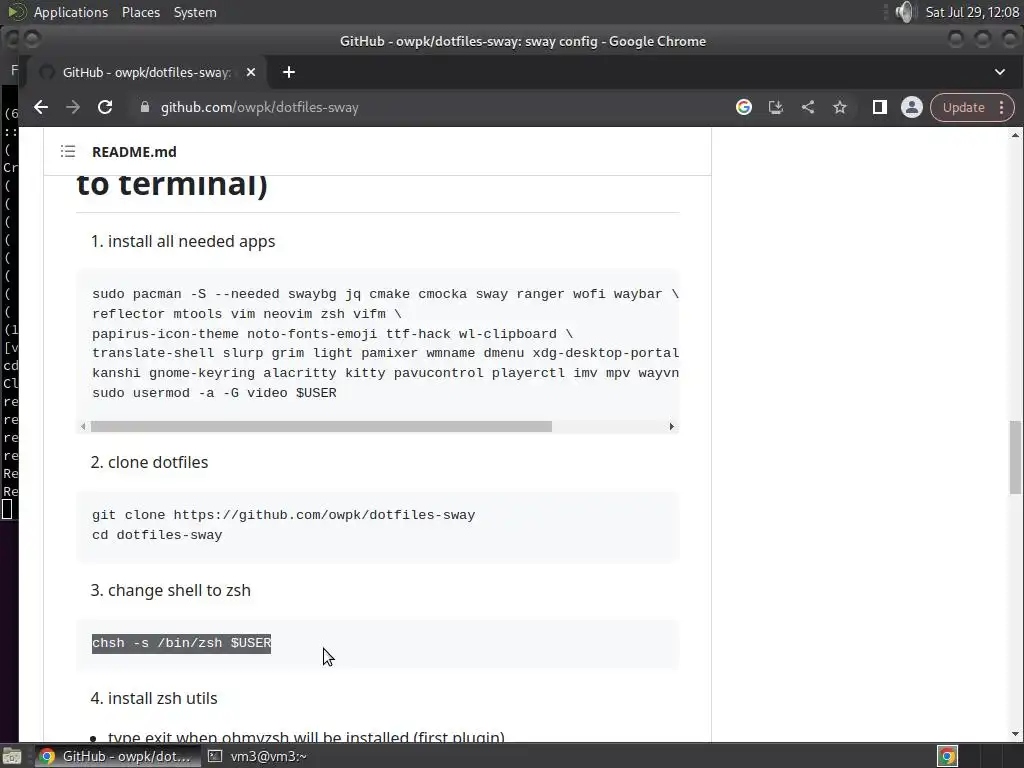Click code block scroll left arrow
Screen dimensions: 1024x768
click(x=83, y=426)
